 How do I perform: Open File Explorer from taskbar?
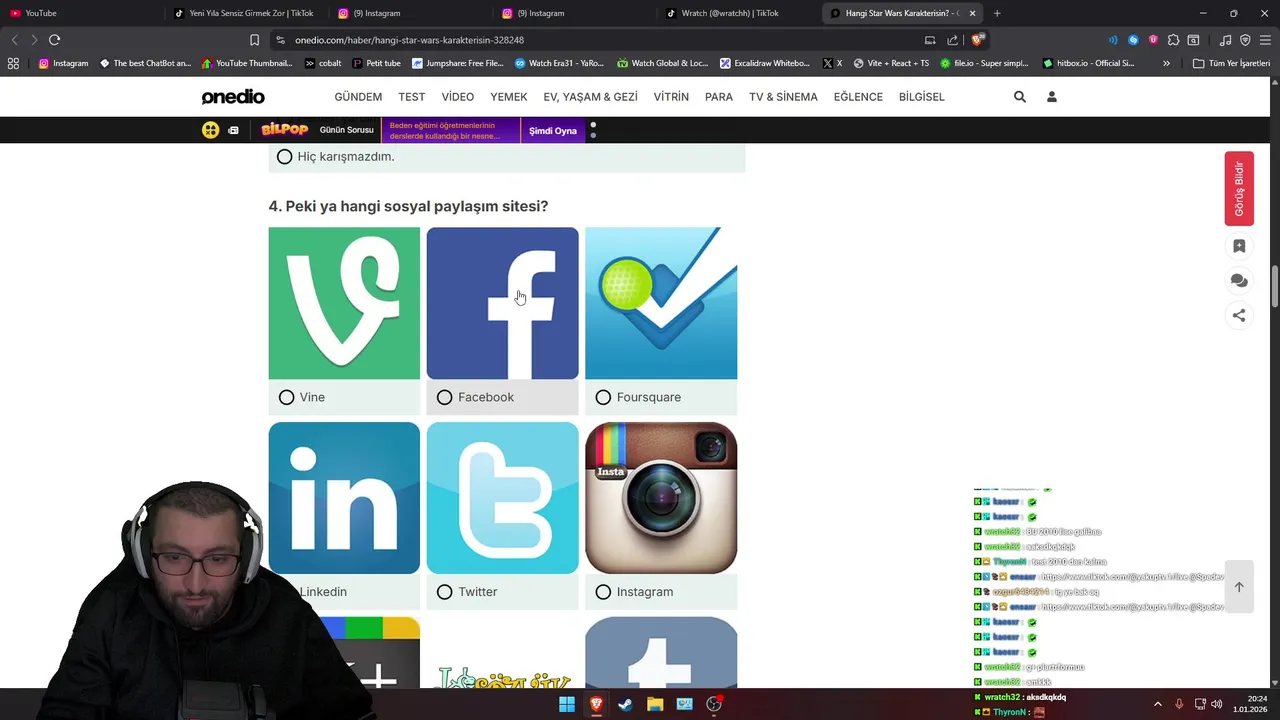point(655,704)
